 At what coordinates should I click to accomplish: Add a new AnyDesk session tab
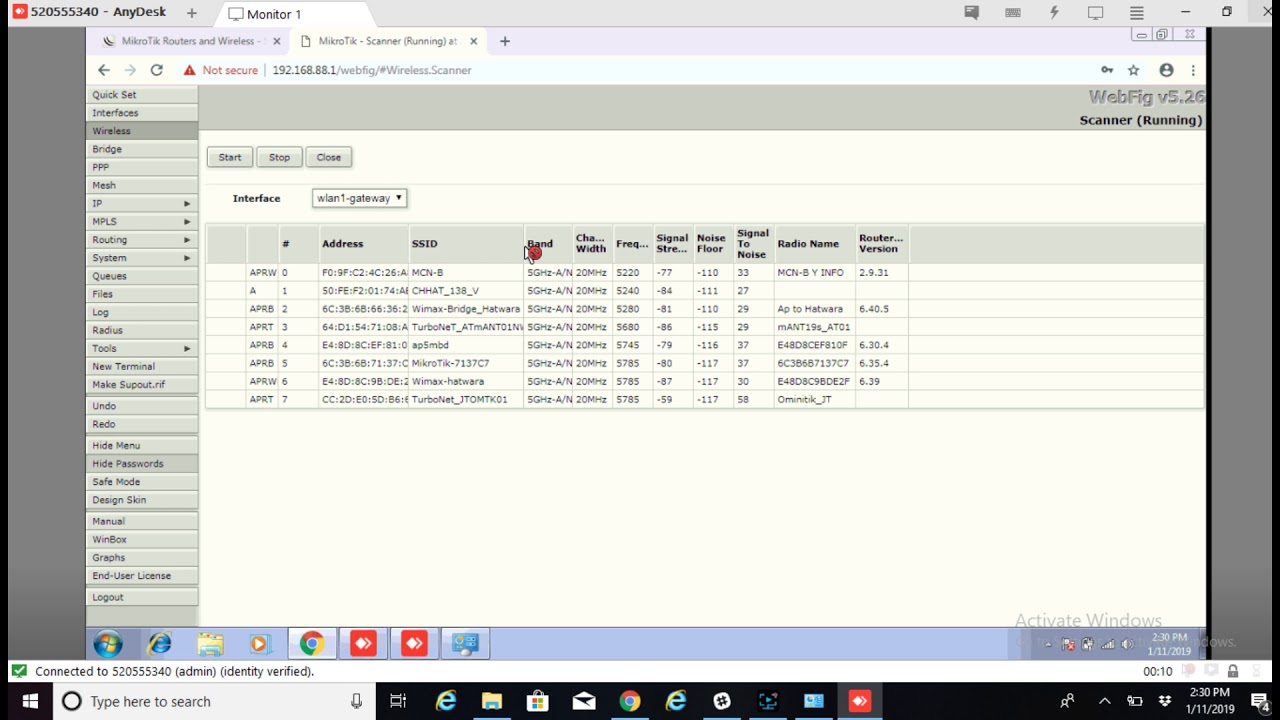click(x=192, y=13)
